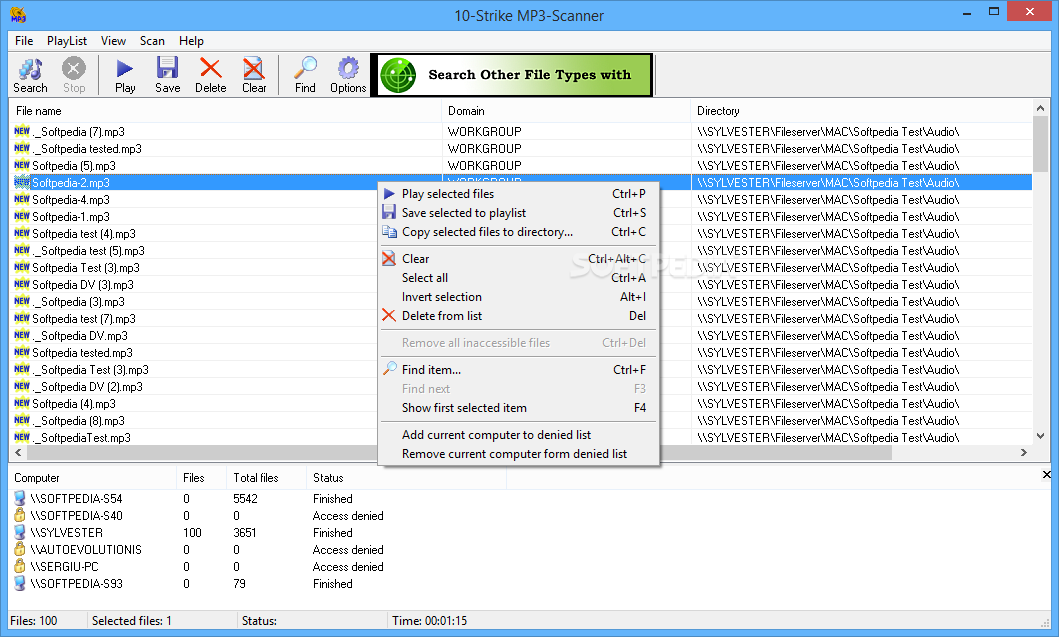Choose Play selected files from context menu
The height and width of the screenshot is (637, 1059).
point(518,194)
